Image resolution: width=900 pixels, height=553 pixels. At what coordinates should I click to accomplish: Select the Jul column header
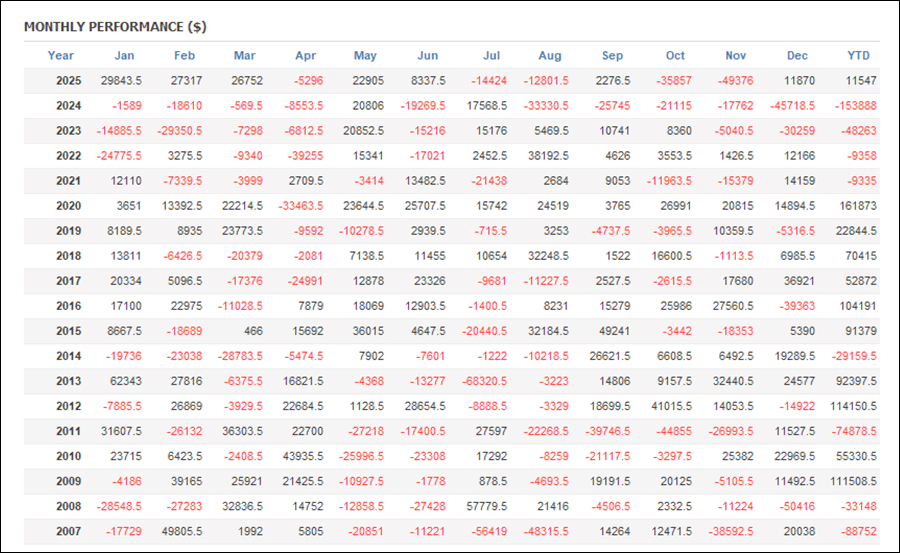click(x=491, y=56)
